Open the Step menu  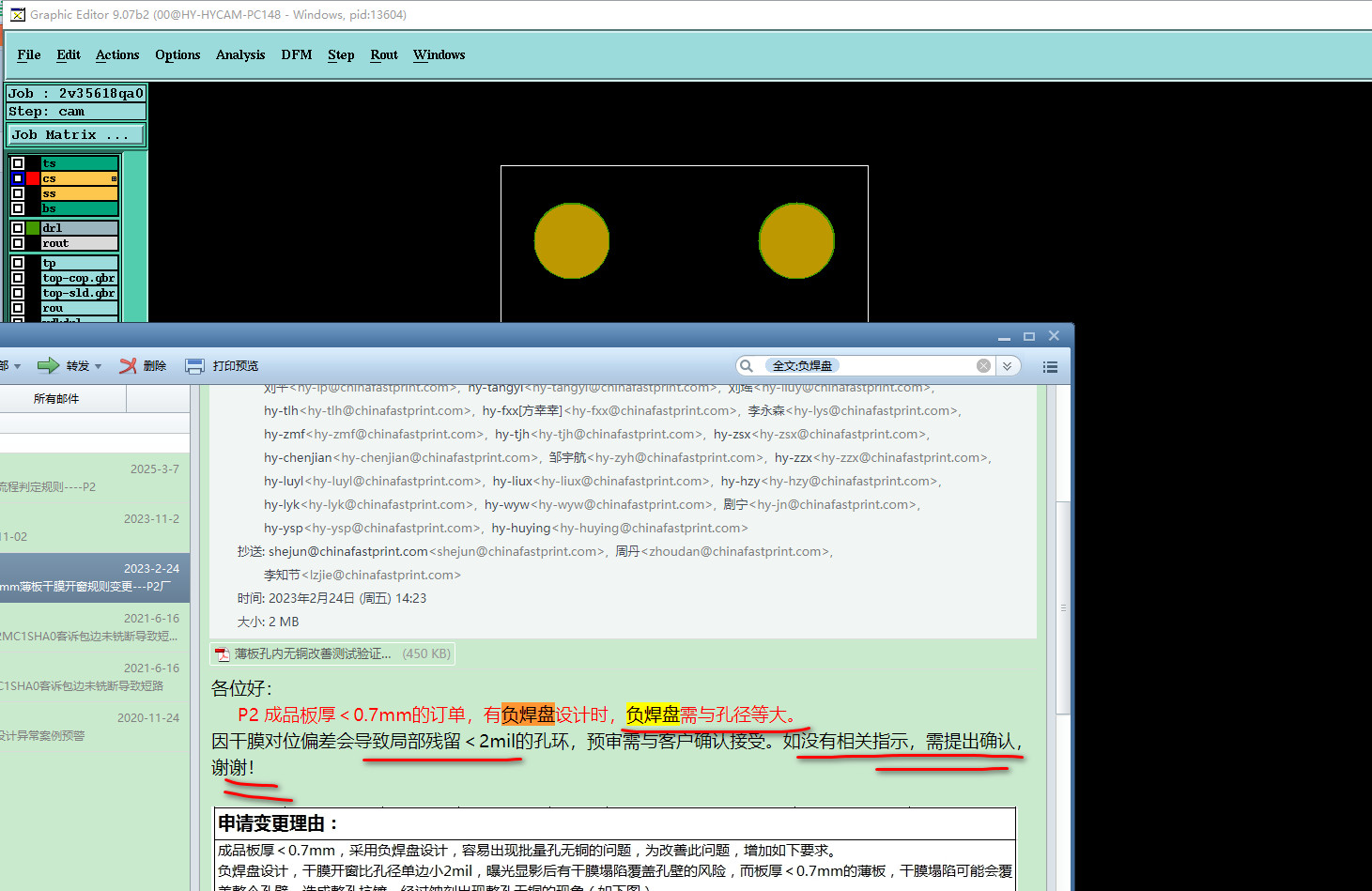[x=341, y=55]
